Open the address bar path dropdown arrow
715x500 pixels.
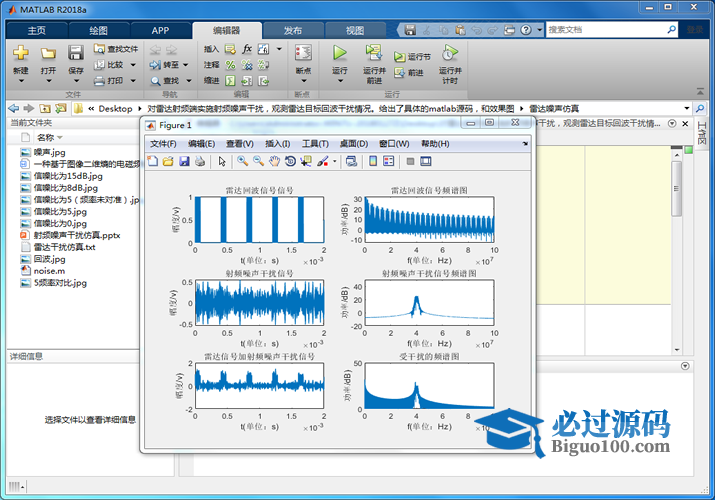686,108
